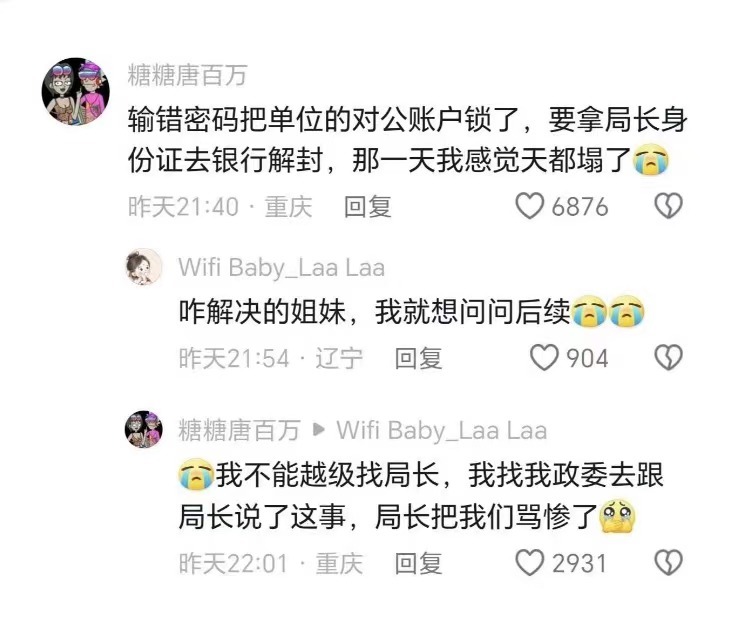Like the reply with 2931 likes
The height and width of the screenshot is (620, 748).
pyautogui.click(x=530, y=562)
